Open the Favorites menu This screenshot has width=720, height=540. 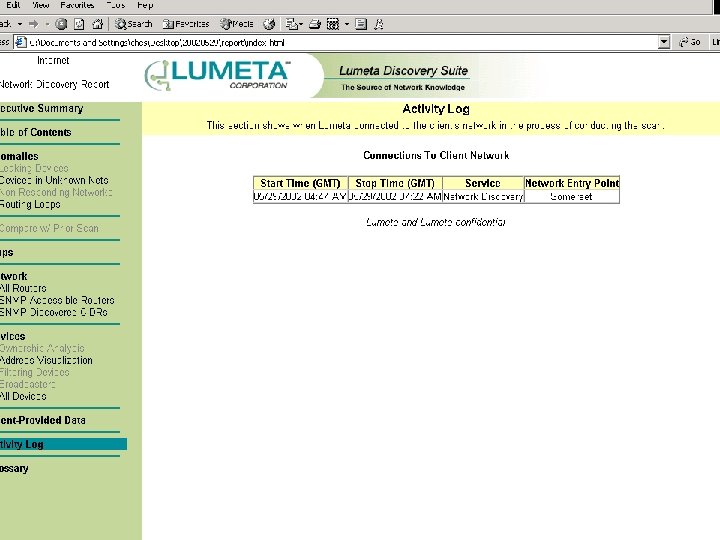(x=77, y=5)
